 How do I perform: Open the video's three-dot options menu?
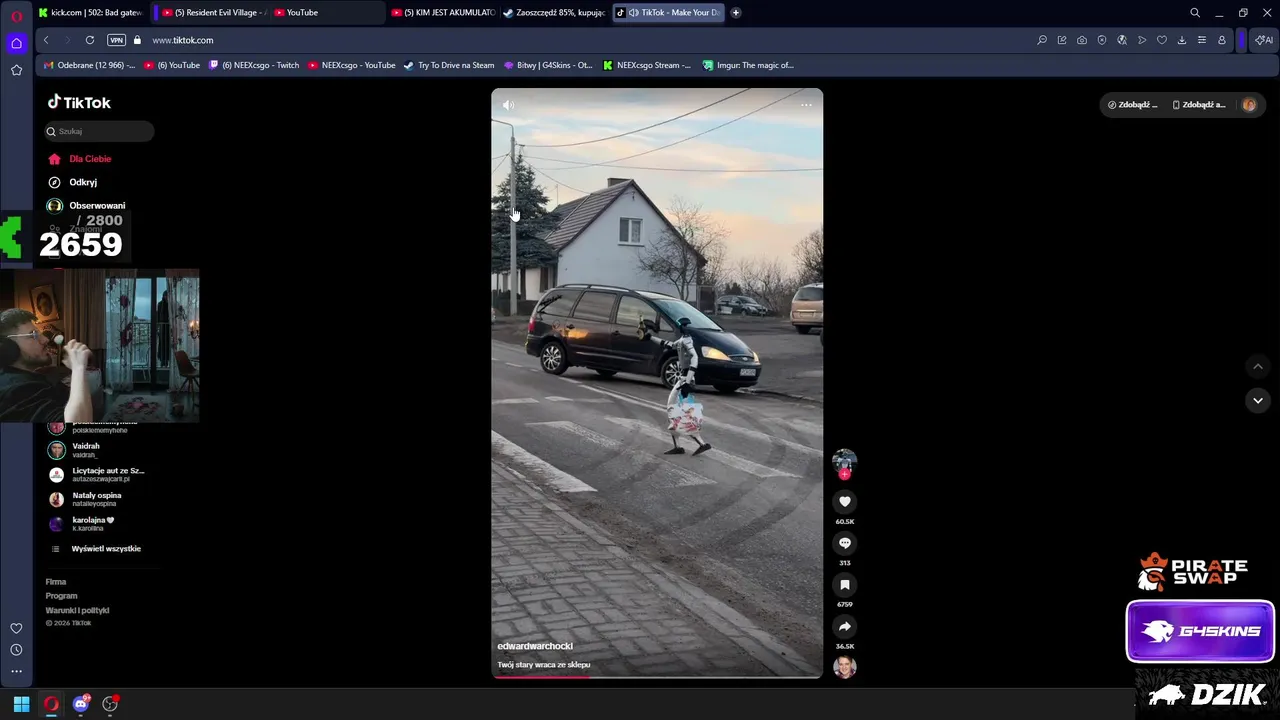click(x=806, y=105)
